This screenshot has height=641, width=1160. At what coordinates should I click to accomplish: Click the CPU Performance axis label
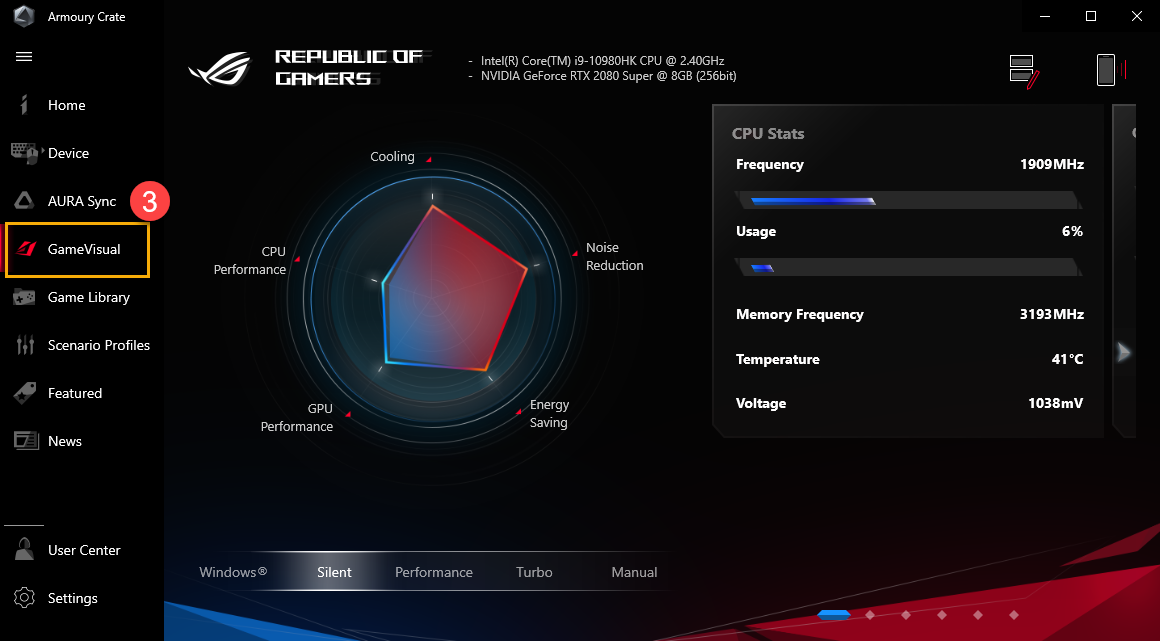tap(250, 261)
